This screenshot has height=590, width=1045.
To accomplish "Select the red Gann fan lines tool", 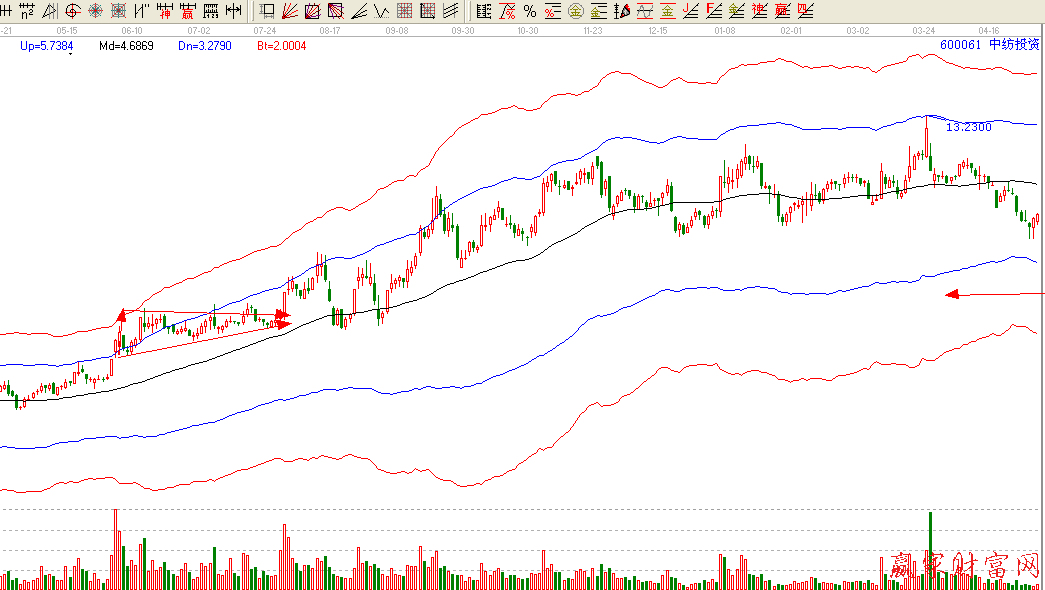I will click(289, 12).
